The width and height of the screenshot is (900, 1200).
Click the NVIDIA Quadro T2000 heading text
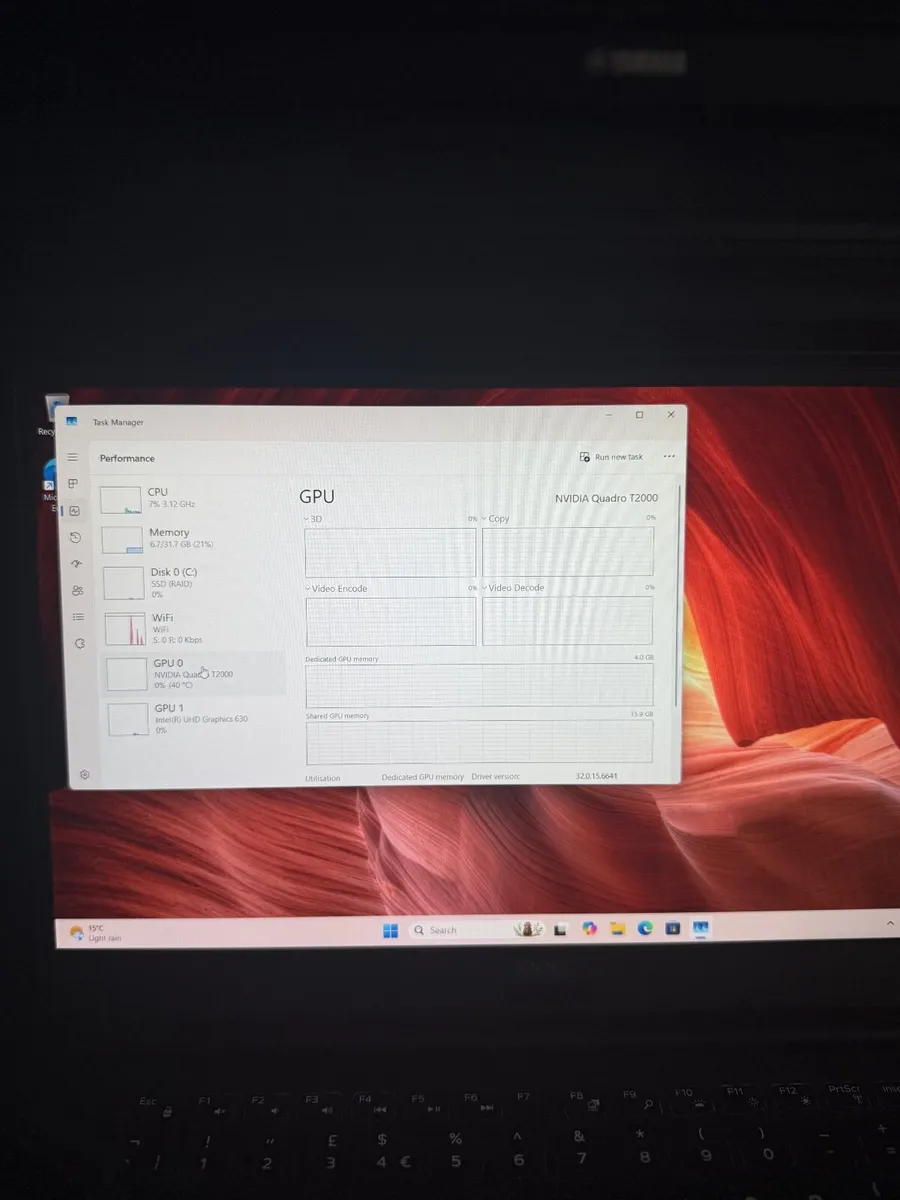606,498
